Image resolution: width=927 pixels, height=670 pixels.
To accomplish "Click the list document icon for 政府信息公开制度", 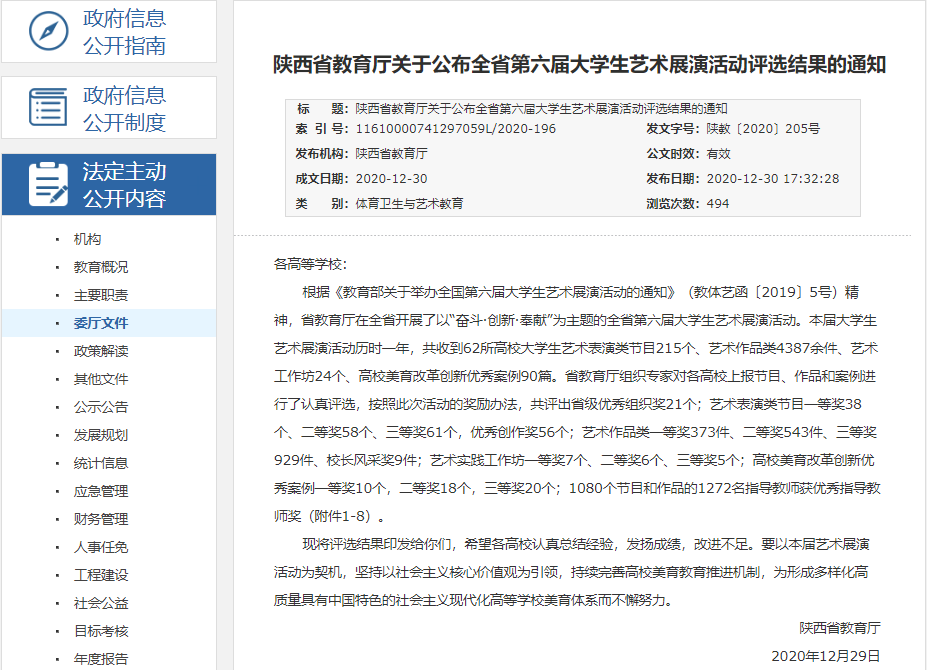I will [48, 108].
